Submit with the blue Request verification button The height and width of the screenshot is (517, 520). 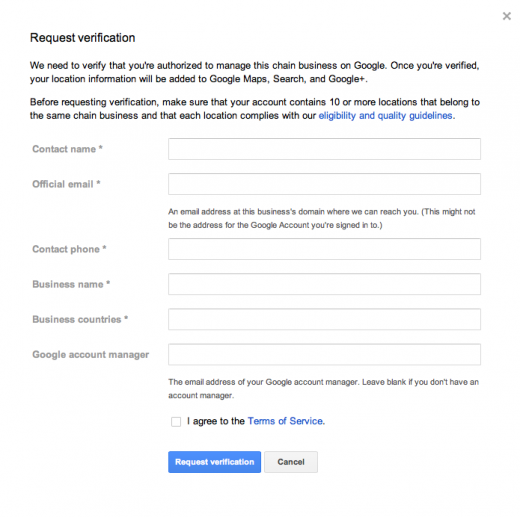[214, 462]
